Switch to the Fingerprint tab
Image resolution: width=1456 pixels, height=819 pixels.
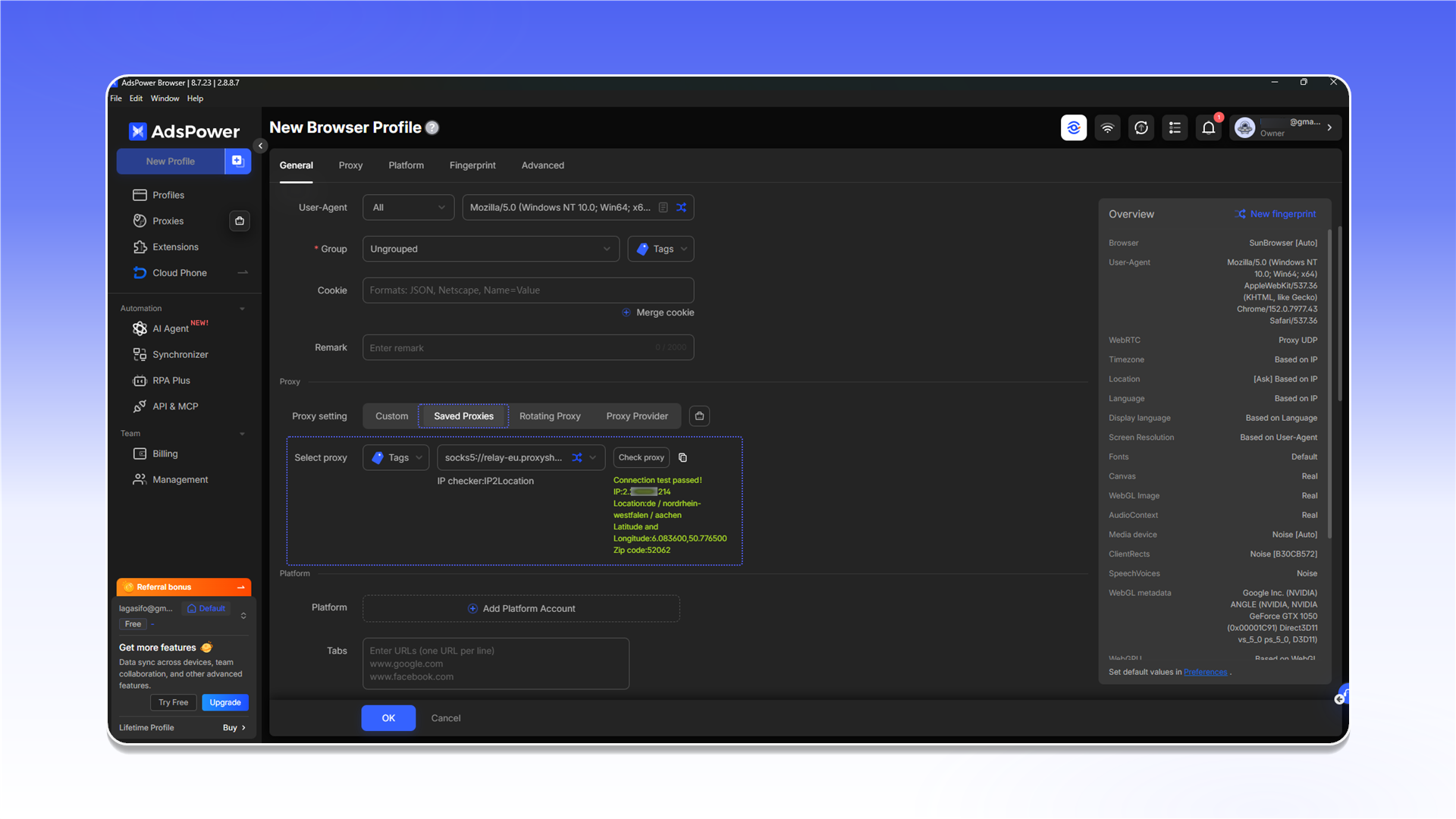[472, 165]
